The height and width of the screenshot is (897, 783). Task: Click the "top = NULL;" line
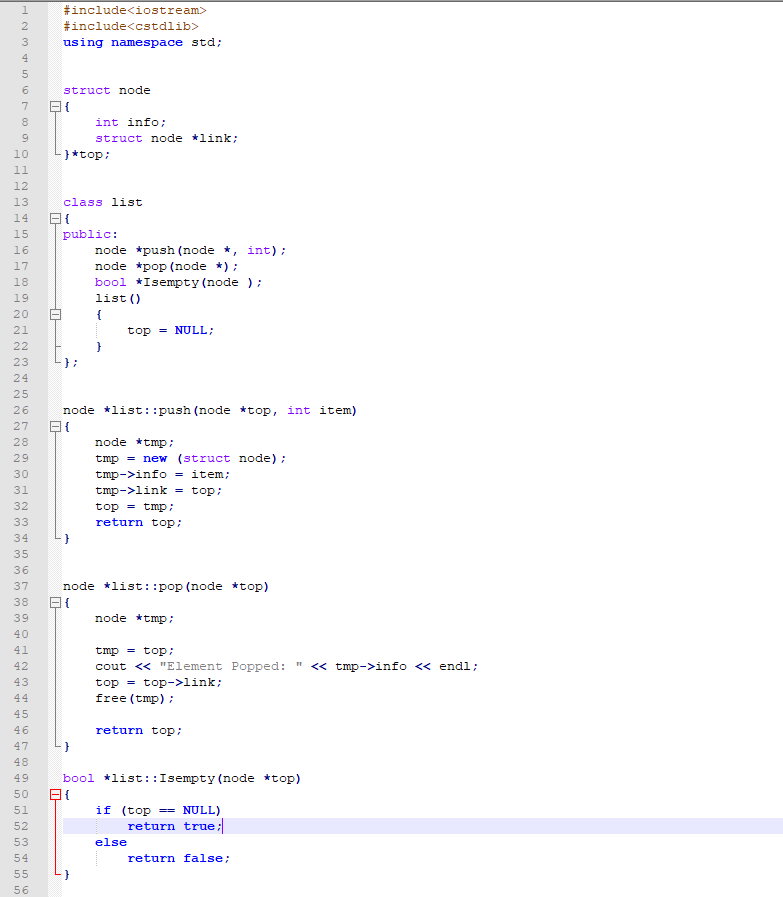(170, 331)
